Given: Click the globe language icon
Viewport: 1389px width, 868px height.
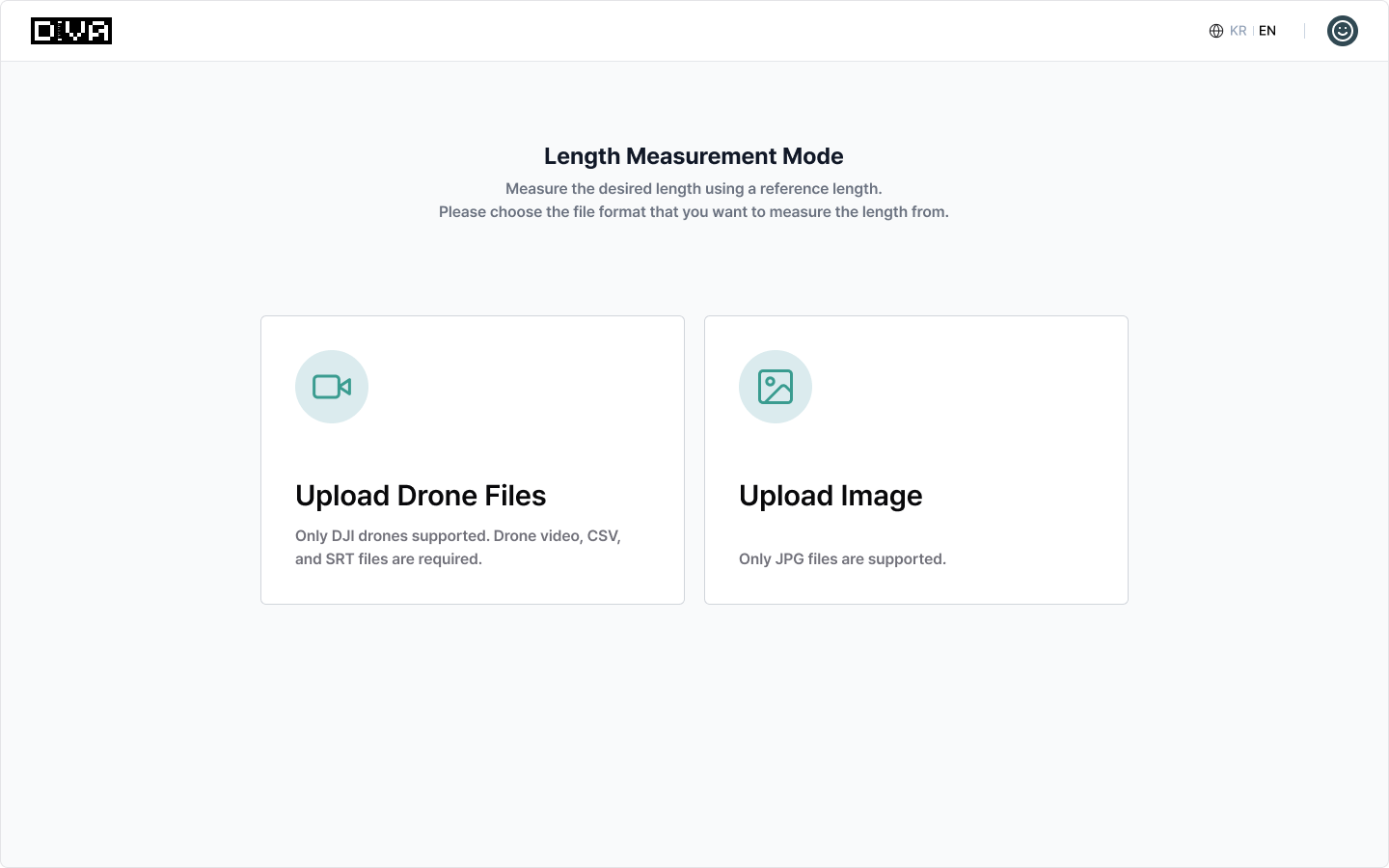Looking at the screenshot, I should pyautogui.click(x=1215, y=31).
